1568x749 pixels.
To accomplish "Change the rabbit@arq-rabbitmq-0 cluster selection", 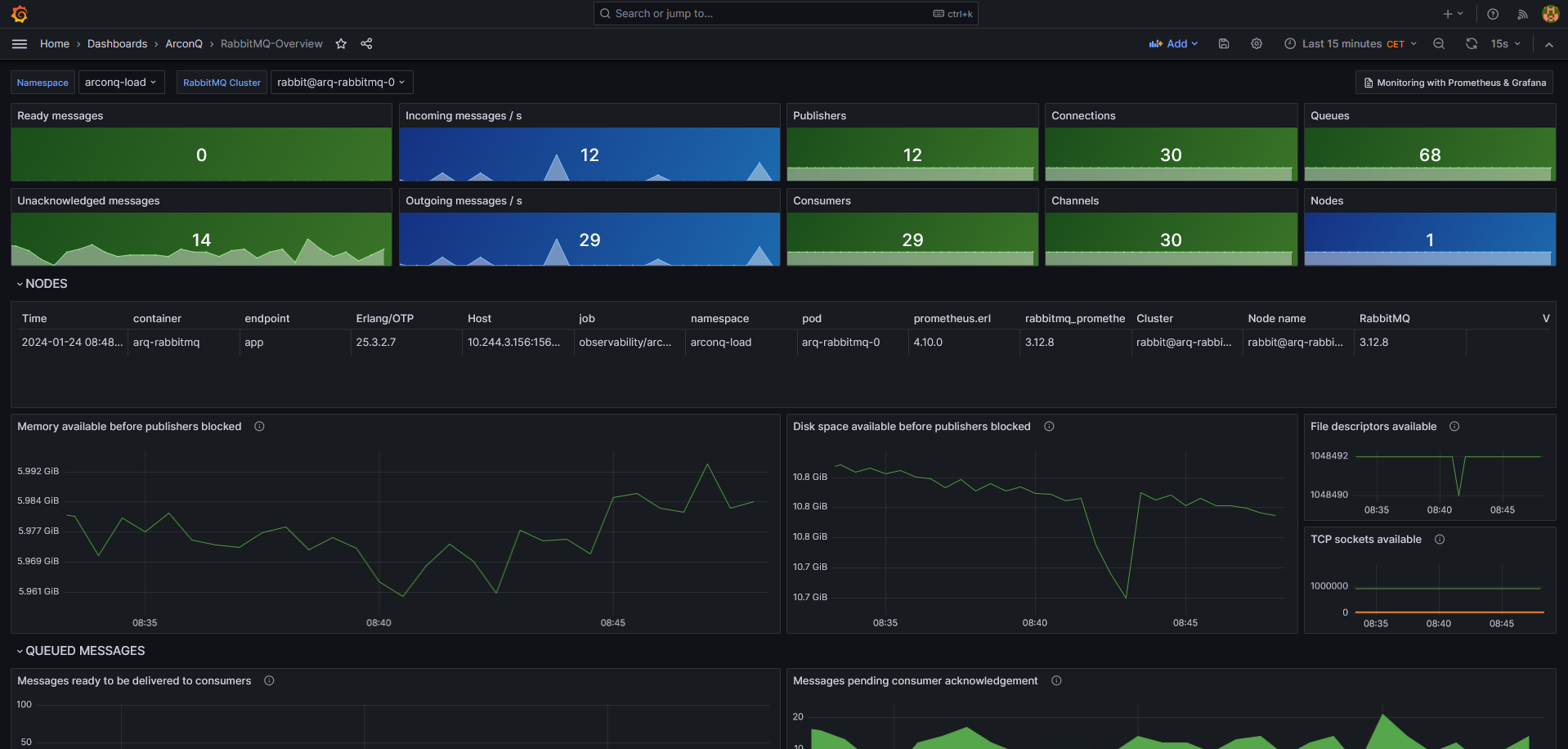I will tap(341, 83).
